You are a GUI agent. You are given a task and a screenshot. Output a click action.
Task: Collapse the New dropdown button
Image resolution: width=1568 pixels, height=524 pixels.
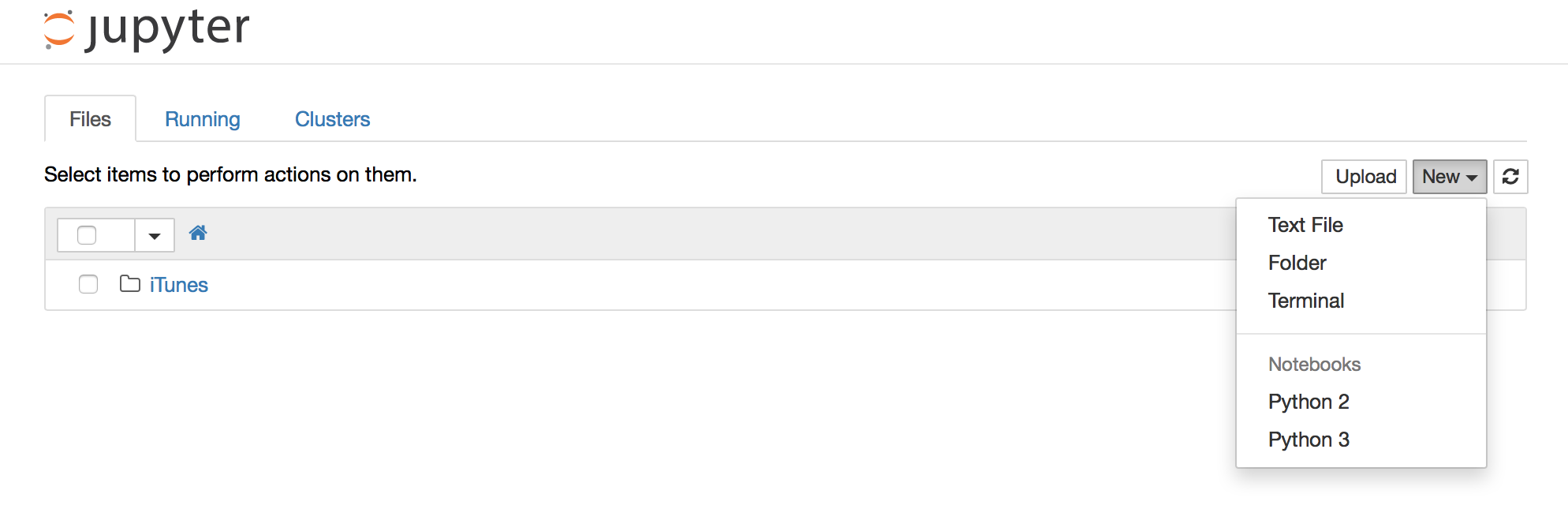tap(1449, 177)
